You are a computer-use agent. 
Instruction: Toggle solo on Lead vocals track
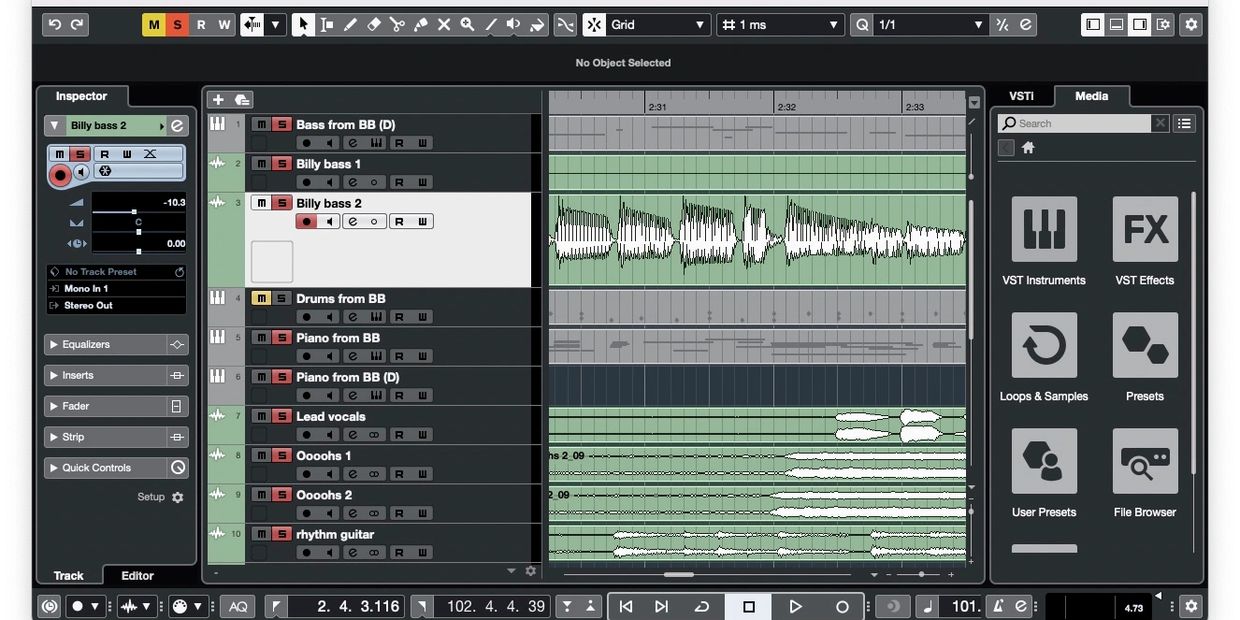[x=282, y=416]
